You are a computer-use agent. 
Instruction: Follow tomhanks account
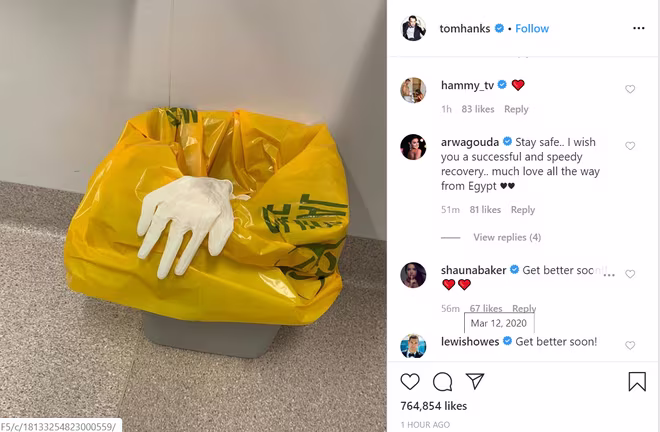tap(532, 29)
